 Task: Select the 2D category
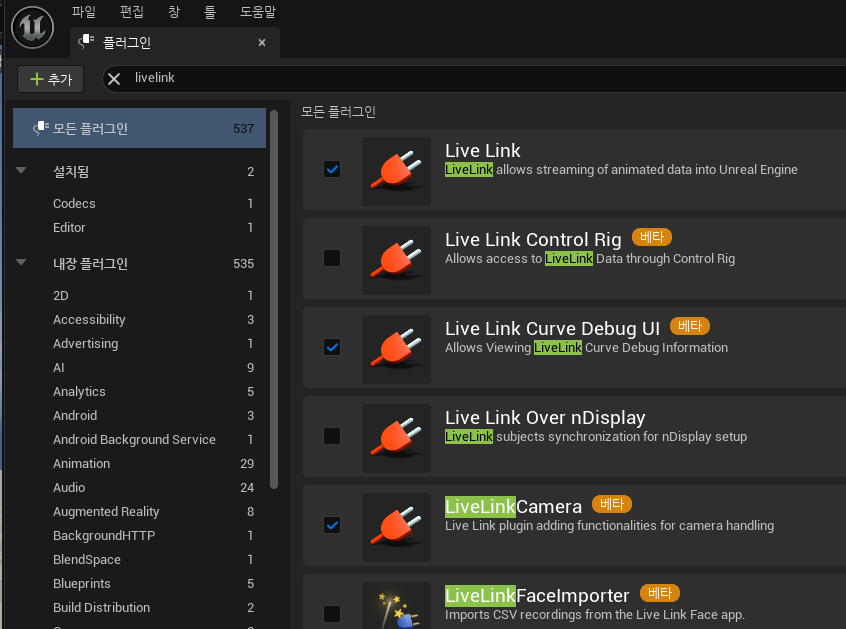(x=139, y=296)
